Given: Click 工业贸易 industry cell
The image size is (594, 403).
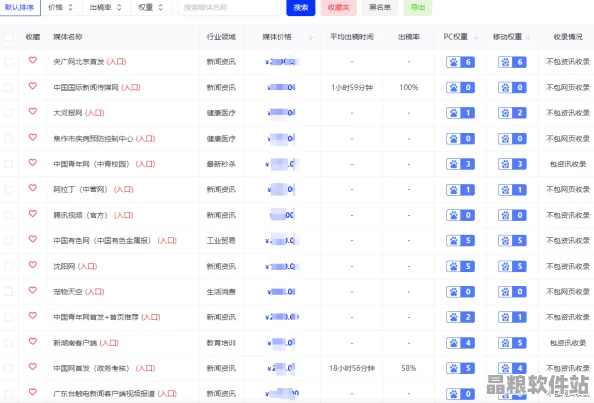Looking at the screenshot, I should (221, 241).
